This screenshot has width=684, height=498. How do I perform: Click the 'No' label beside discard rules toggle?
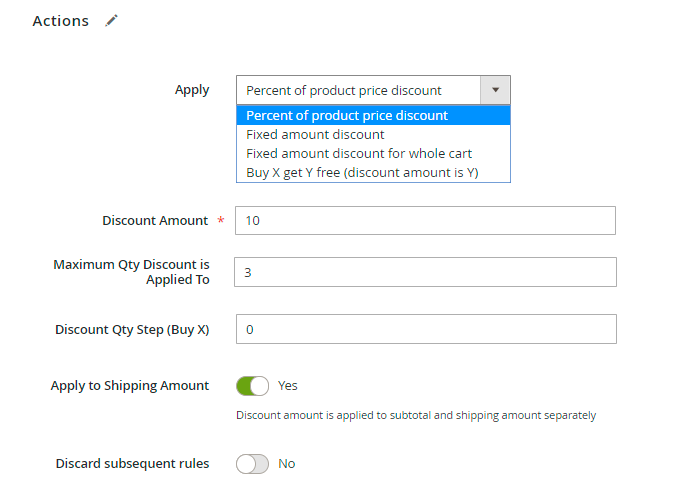click(287, 464)
